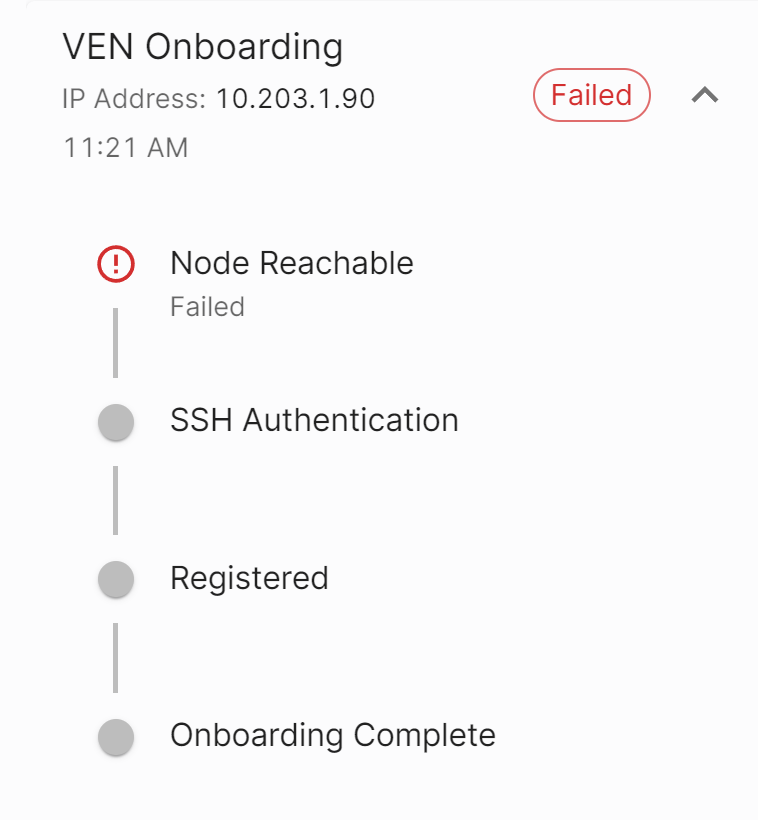Click the gray SSH Authentication step circle
This screenshot has height=820, width=758.
[x=116, y=421]
